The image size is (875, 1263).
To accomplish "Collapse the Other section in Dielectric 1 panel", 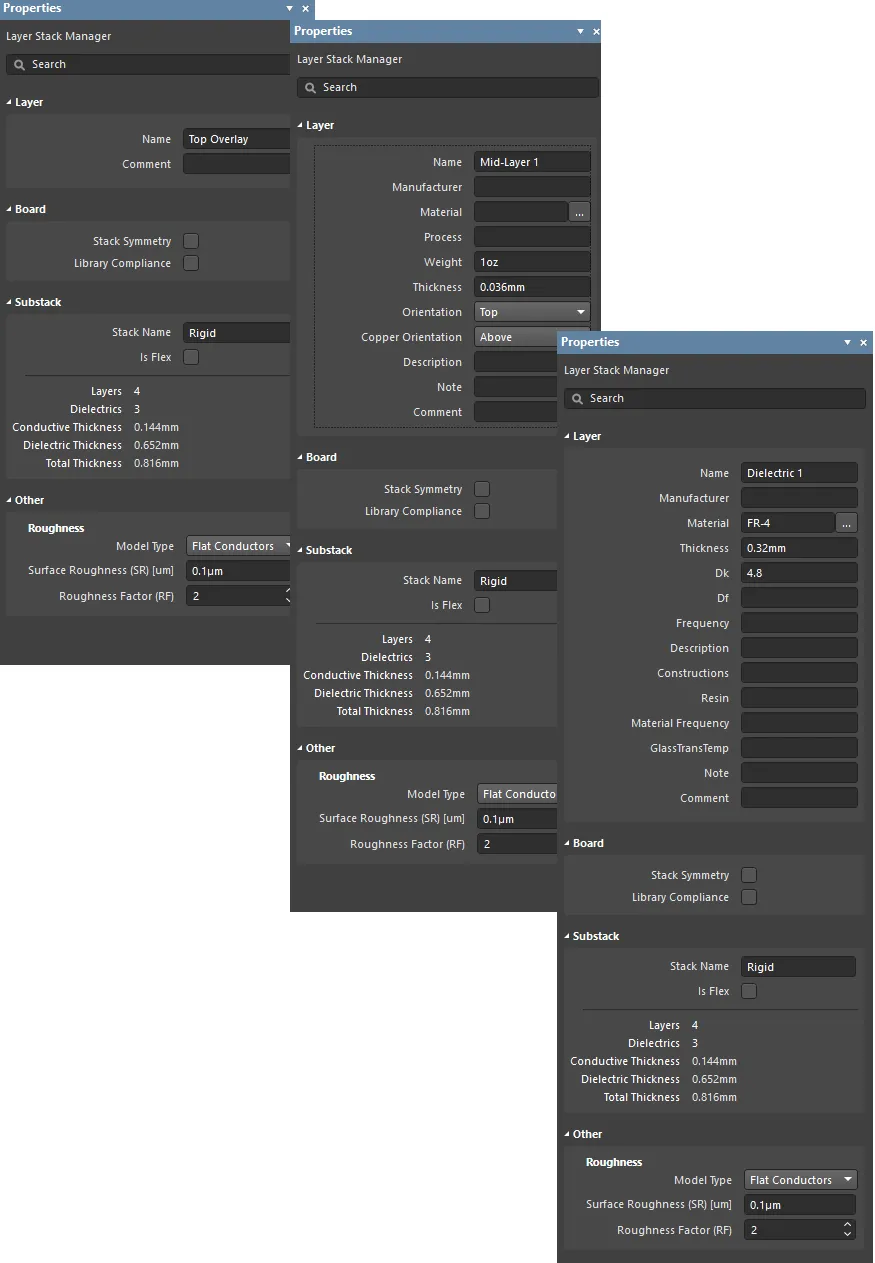I will (x=568, y=1135).
